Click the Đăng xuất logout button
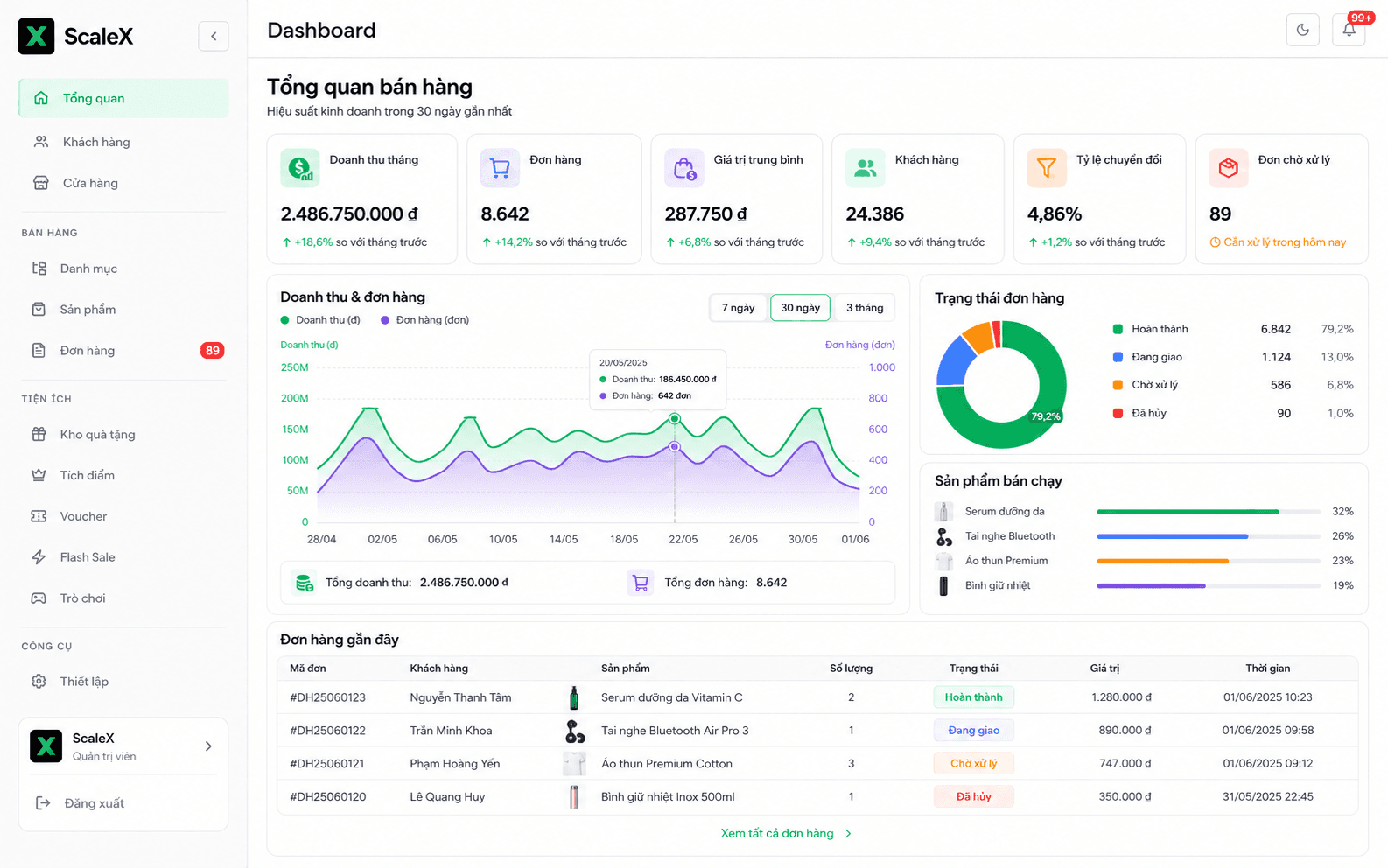This screenshot has height=868, width=1388. [81, 803]
